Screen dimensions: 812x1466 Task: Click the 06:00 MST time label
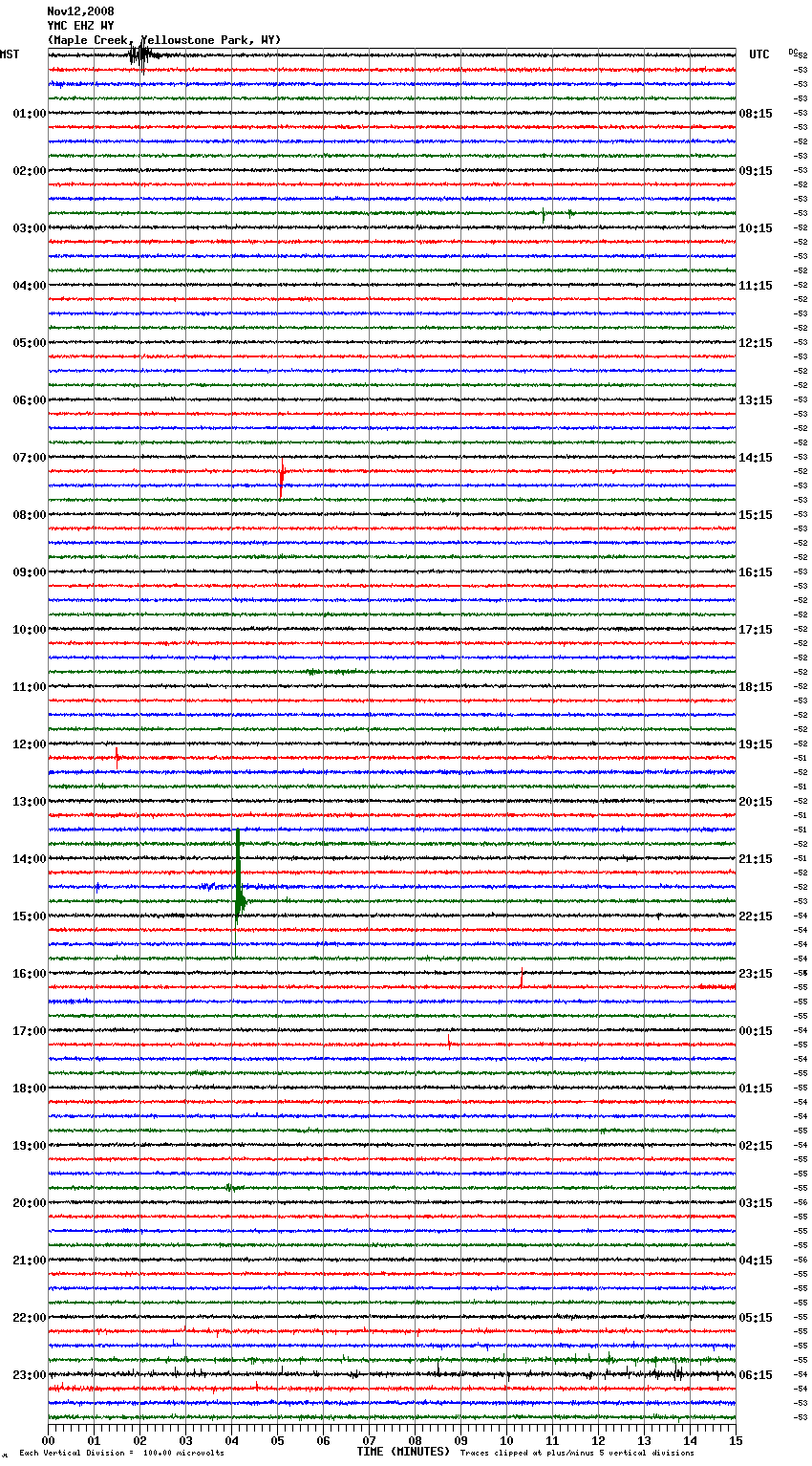click(x=30, y=400)
